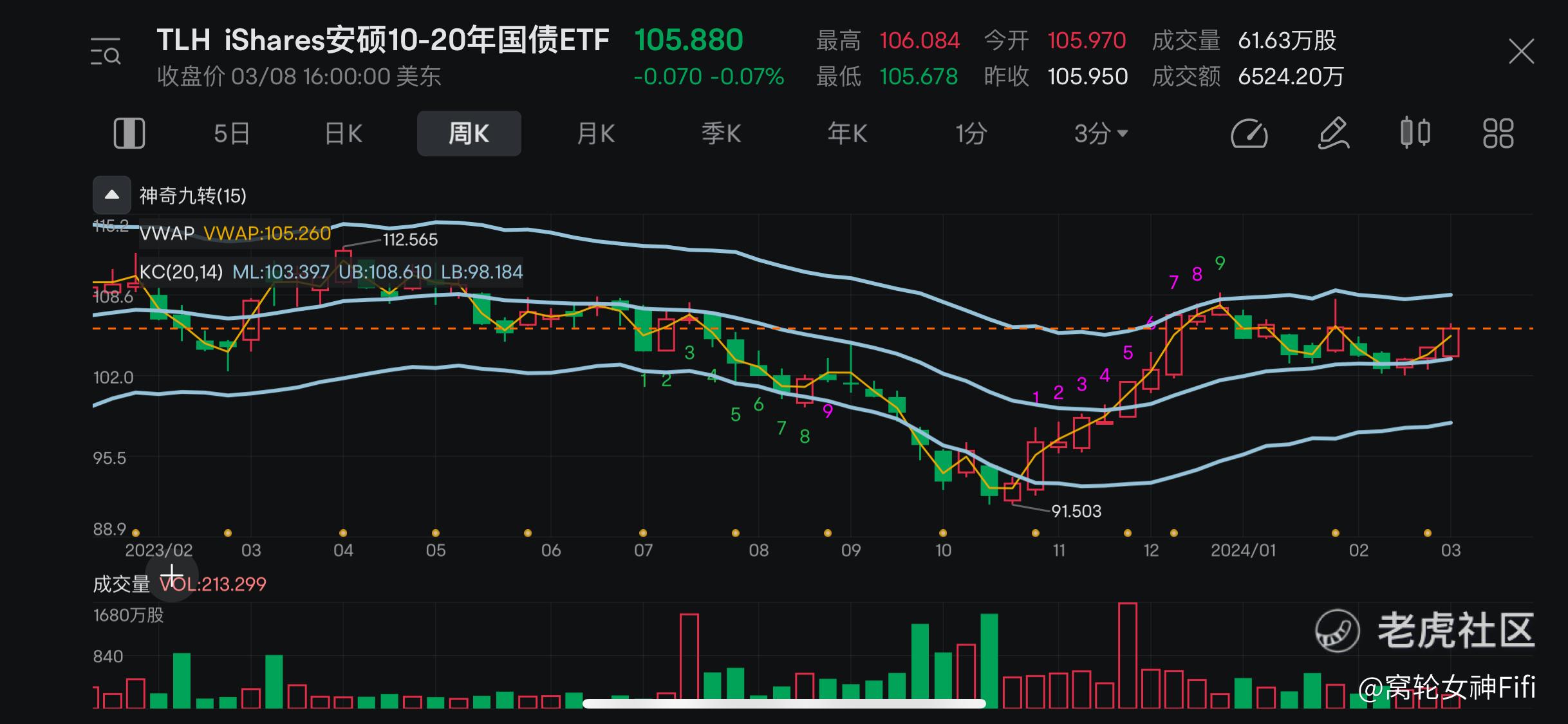Toggle the split panel layout icon

(x=129, y=133)
